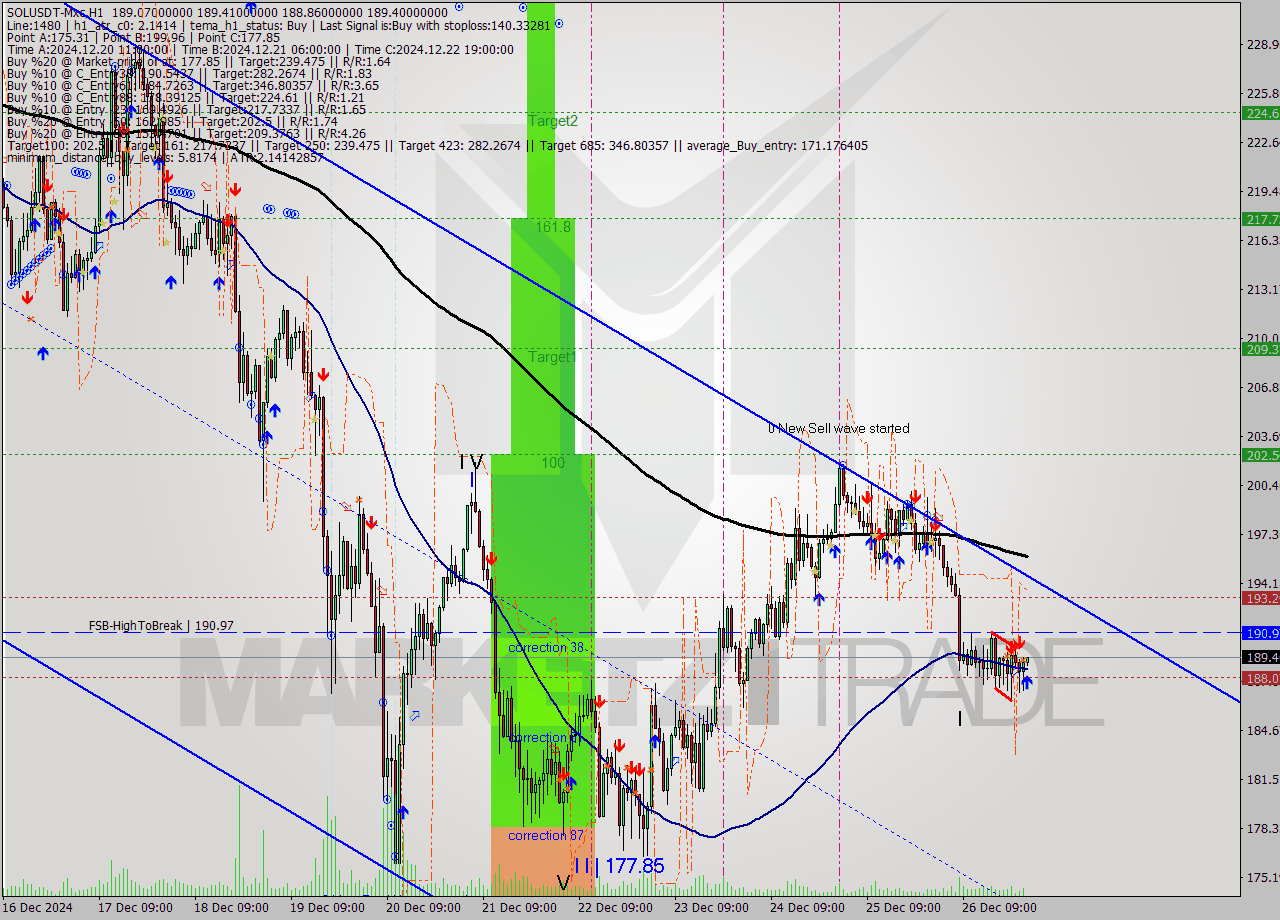Click the 'Time A:2024.12.20' info line
This screenshot has height=920, width=1280.
pos(260,49)
